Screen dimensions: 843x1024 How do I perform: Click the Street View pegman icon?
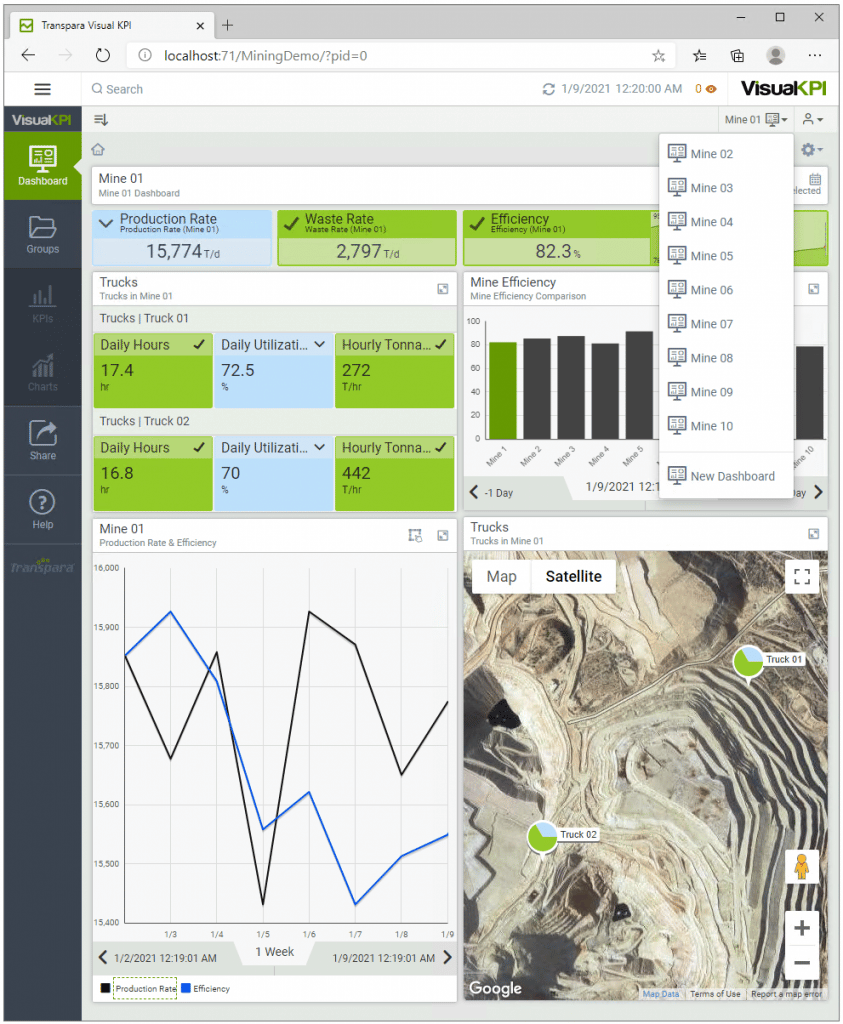tap(801, 866)
